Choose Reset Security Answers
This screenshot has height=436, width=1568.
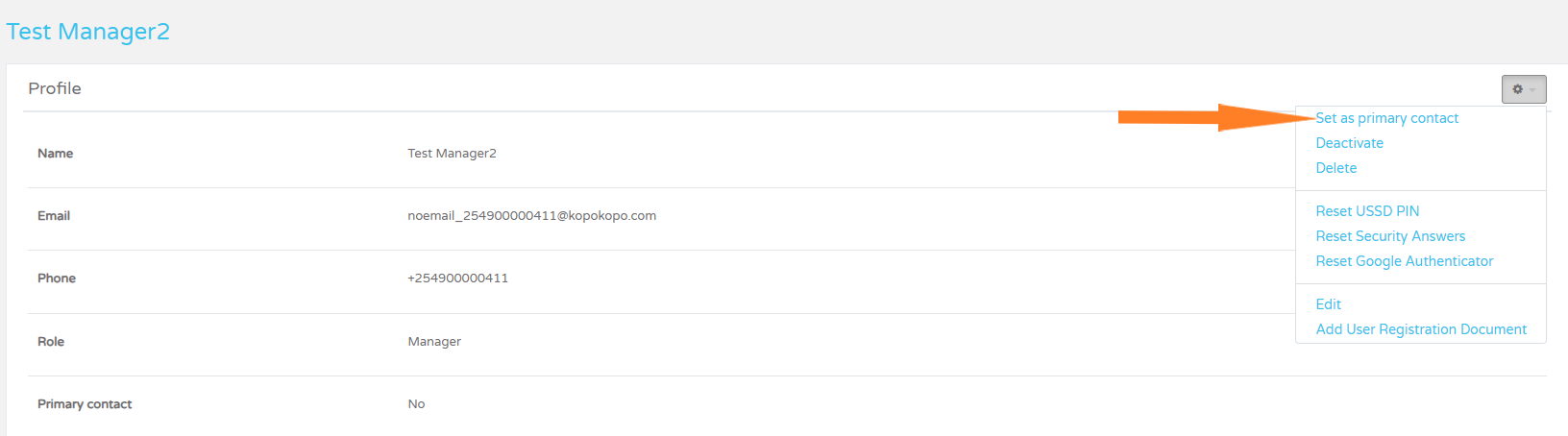pos(1390,236)
